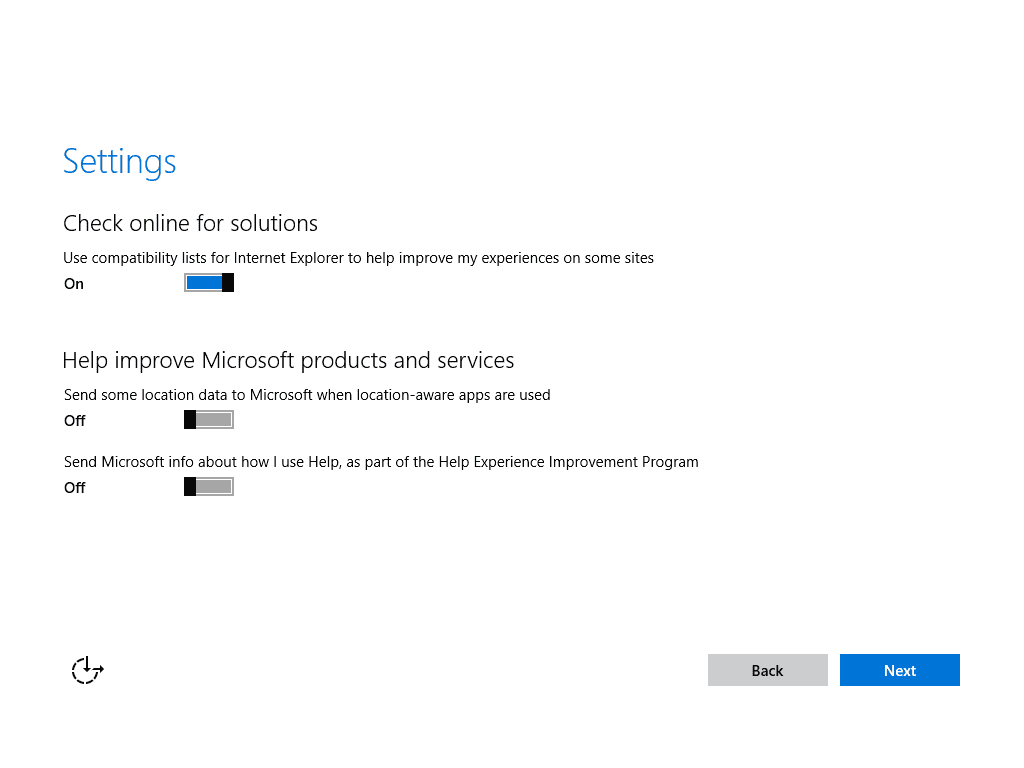
Task: Click the 'Check online for solutions' heading
Action: 190,223
